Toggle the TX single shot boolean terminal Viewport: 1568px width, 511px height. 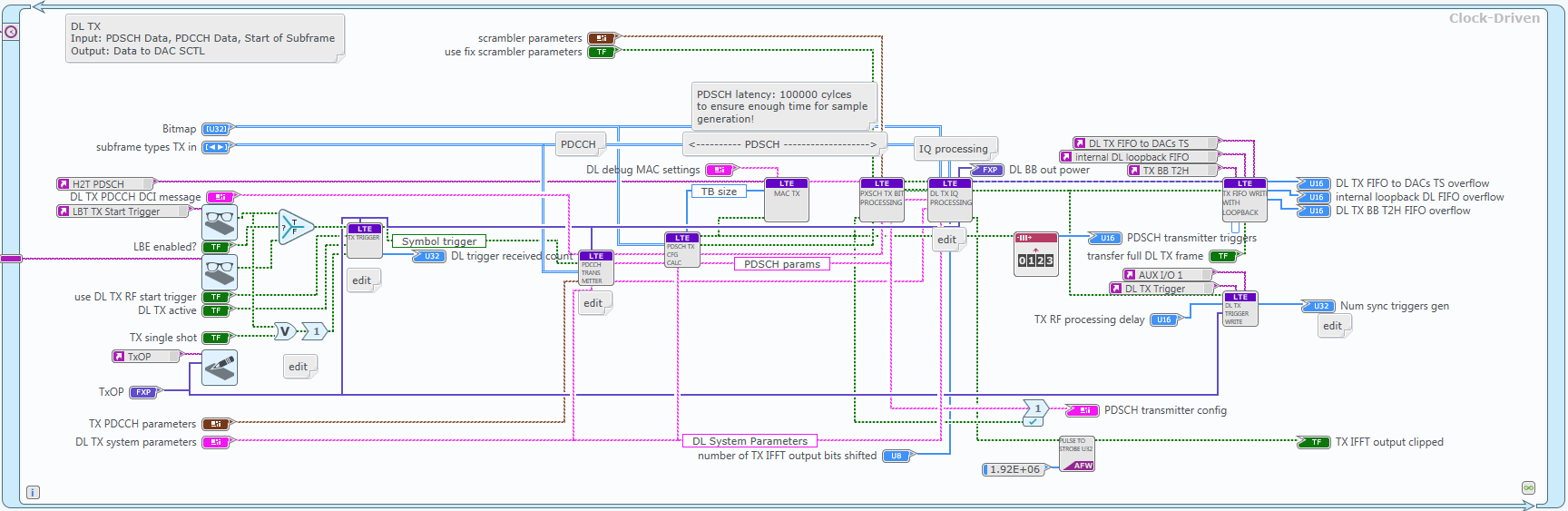[216, 338]
